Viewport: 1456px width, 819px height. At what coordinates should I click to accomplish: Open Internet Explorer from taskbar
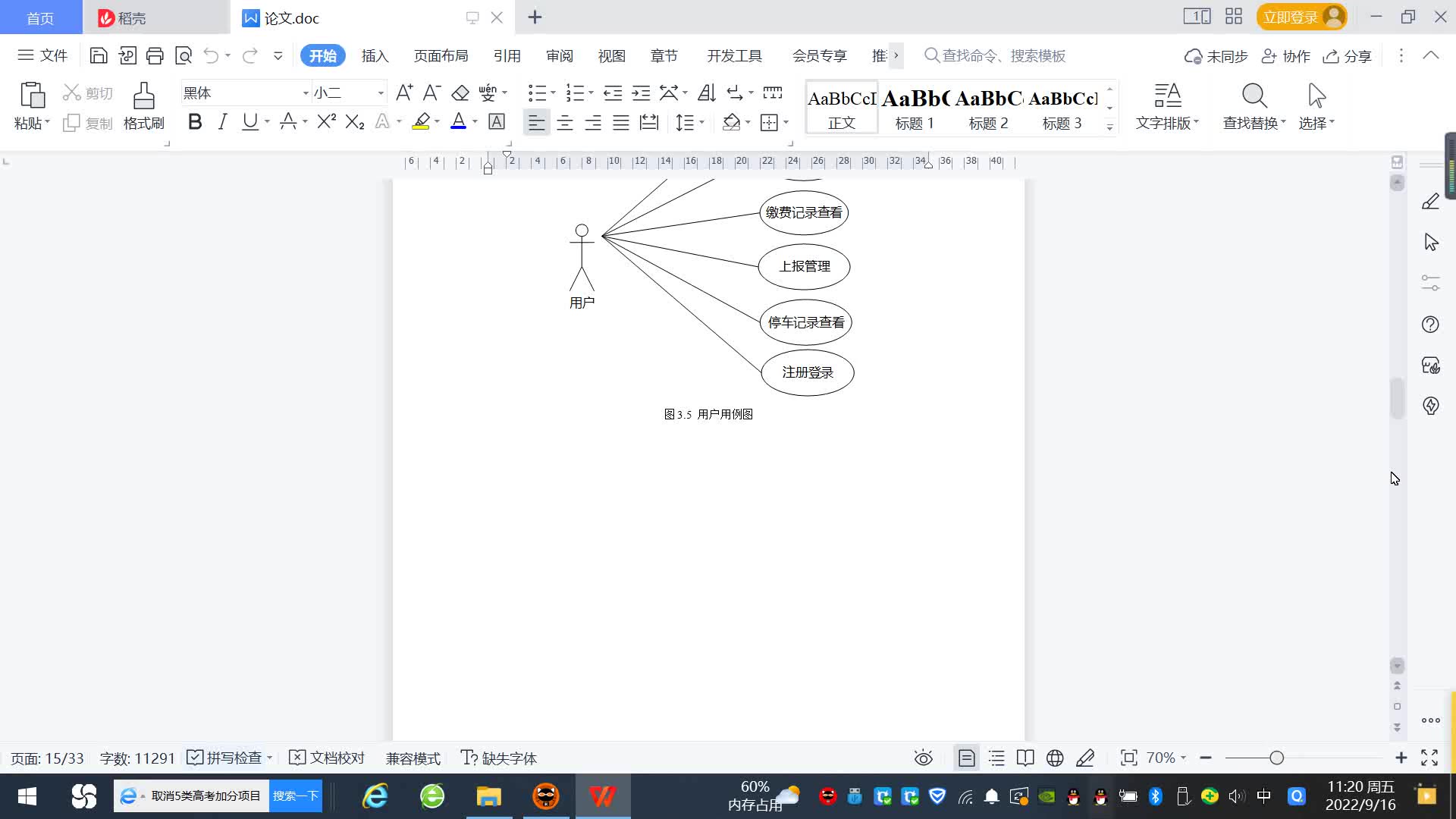click(x=375, y=795)
